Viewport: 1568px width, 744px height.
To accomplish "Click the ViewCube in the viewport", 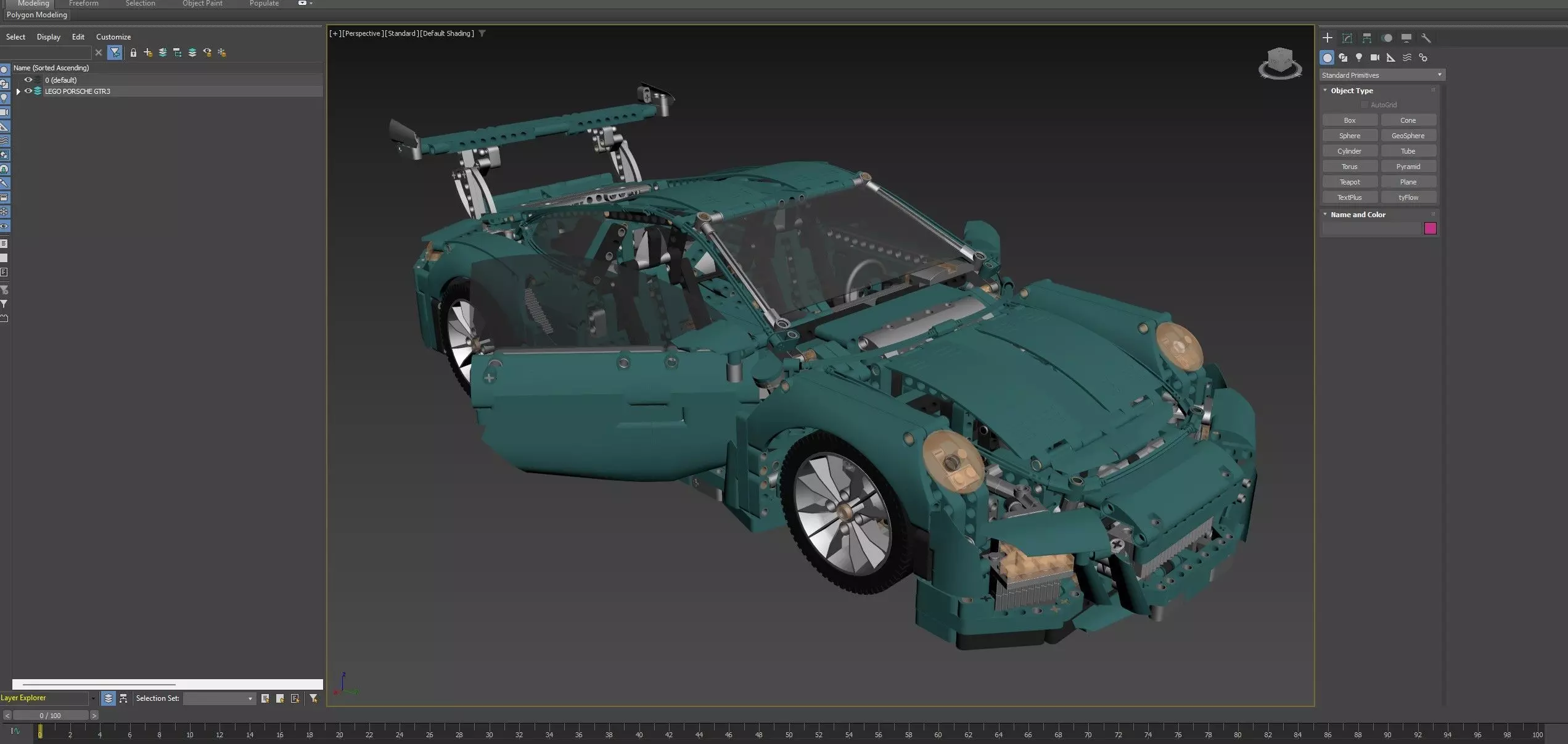I will (x=1280, y=63).
